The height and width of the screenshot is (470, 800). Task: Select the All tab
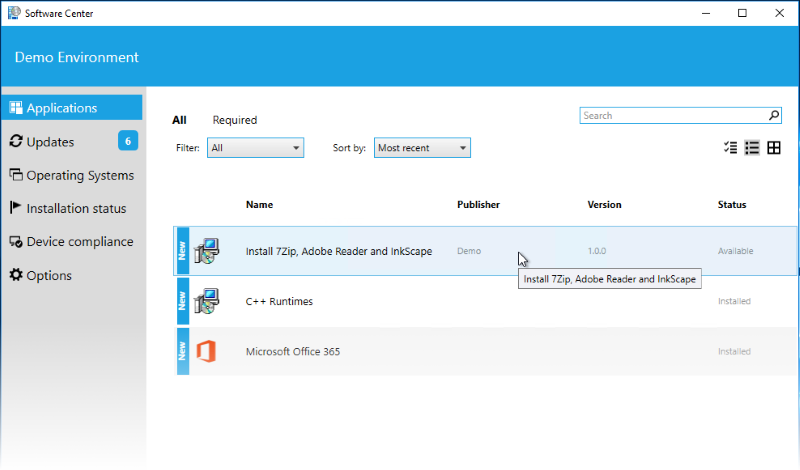[x=179, y=120]
